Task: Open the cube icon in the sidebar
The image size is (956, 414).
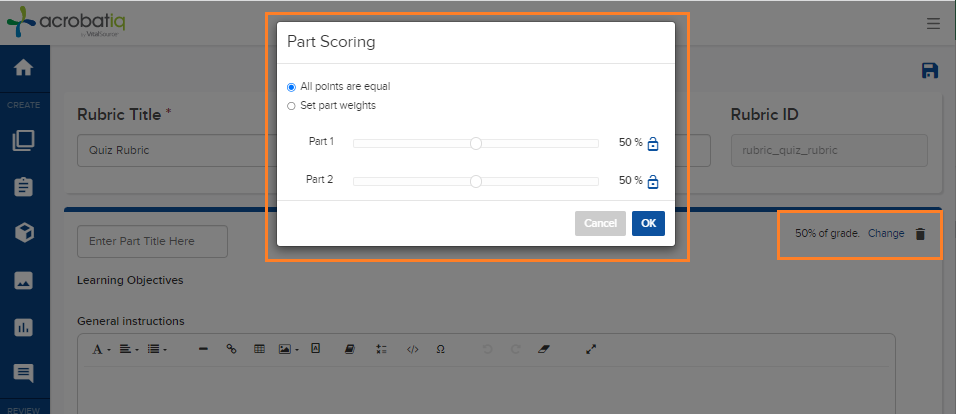Action: pyautogui.click(x=24, y=233)
